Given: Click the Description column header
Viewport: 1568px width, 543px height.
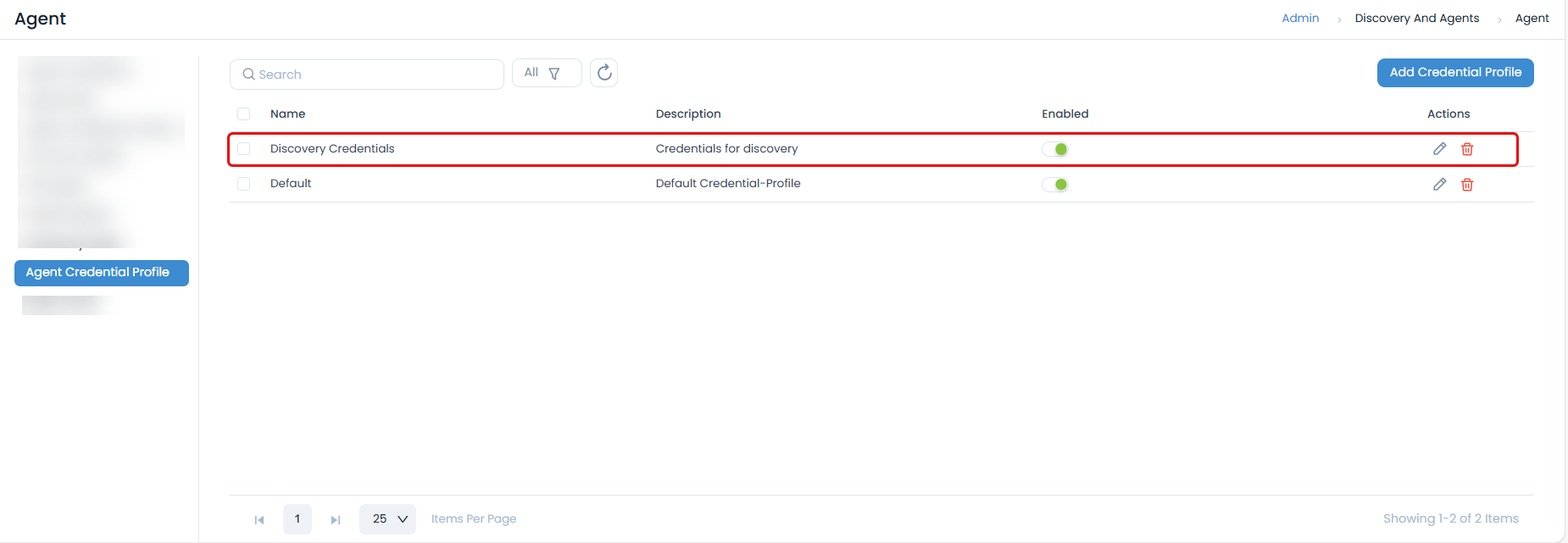Looking at the screenshot, I should [688, 114].
